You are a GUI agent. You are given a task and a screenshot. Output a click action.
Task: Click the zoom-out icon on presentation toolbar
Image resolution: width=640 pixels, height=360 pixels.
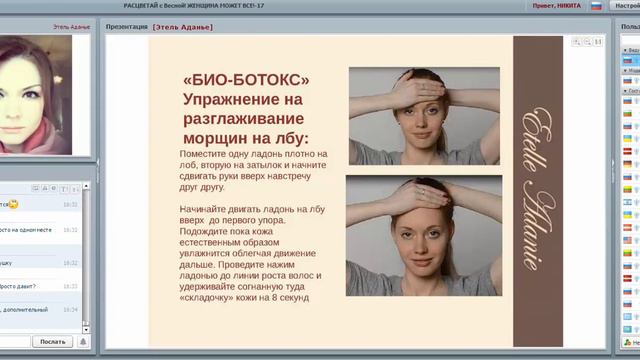587,42
